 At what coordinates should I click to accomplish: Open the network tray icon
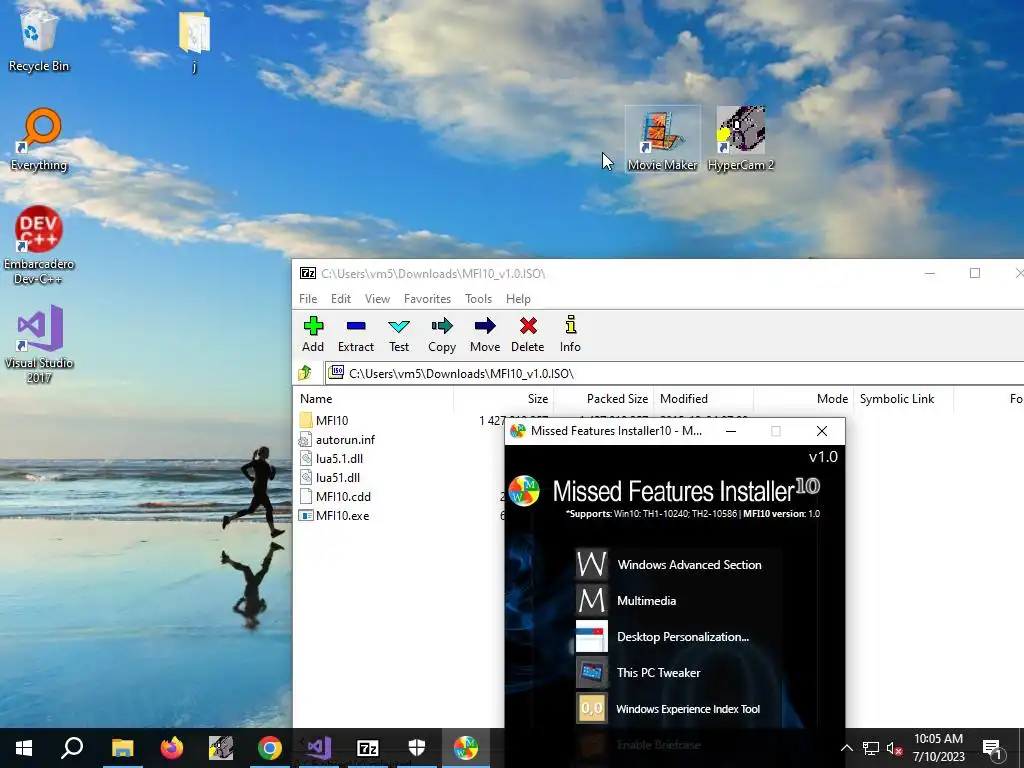click(871, 748)
